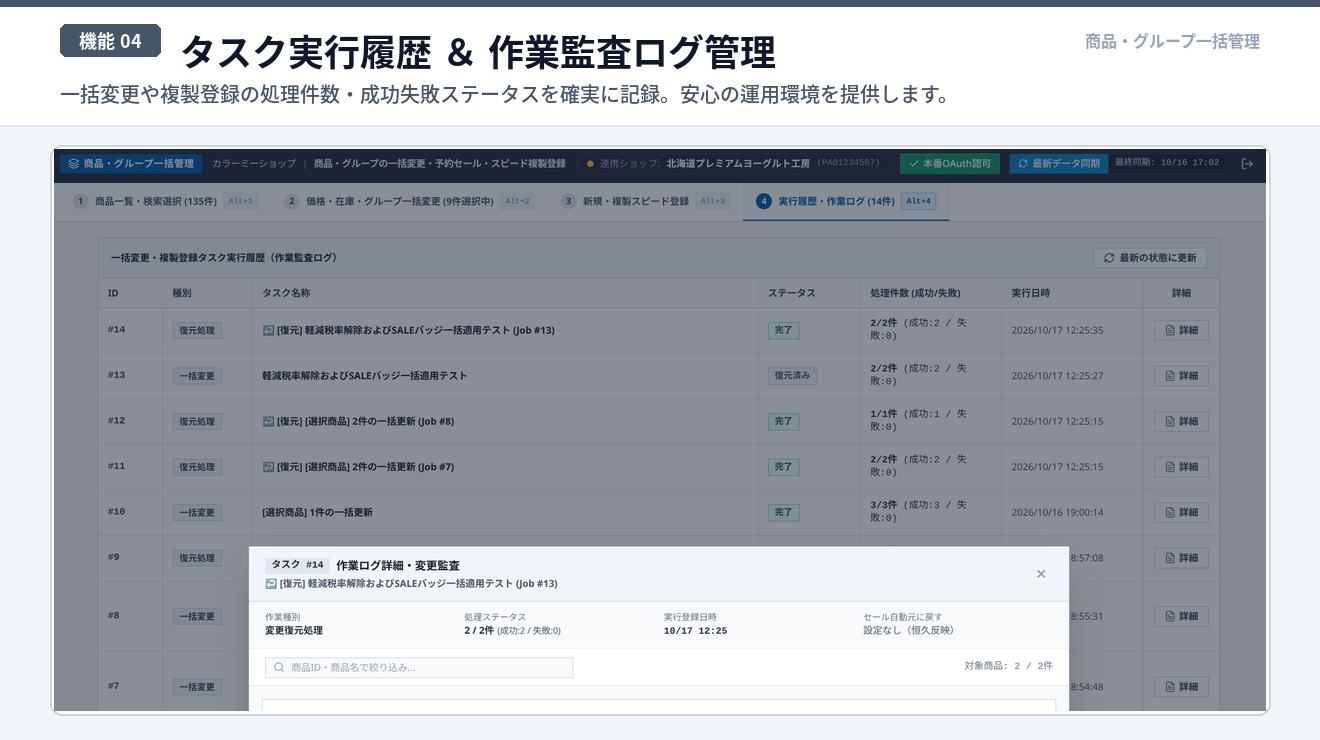Open 詳細 for task #14
The height and width of the screenshot is (740, 1320).
coord(1181,330)
